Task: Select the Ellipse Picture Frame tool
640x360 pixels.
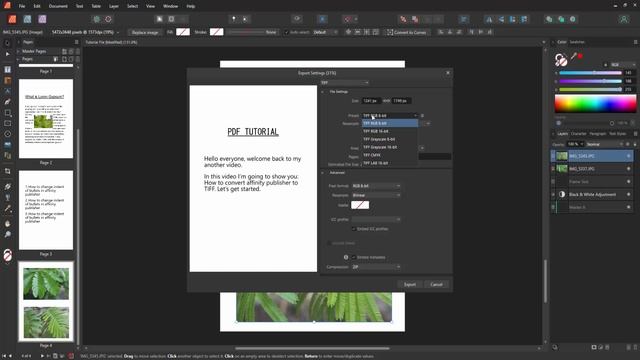Action: coord(7,134)
